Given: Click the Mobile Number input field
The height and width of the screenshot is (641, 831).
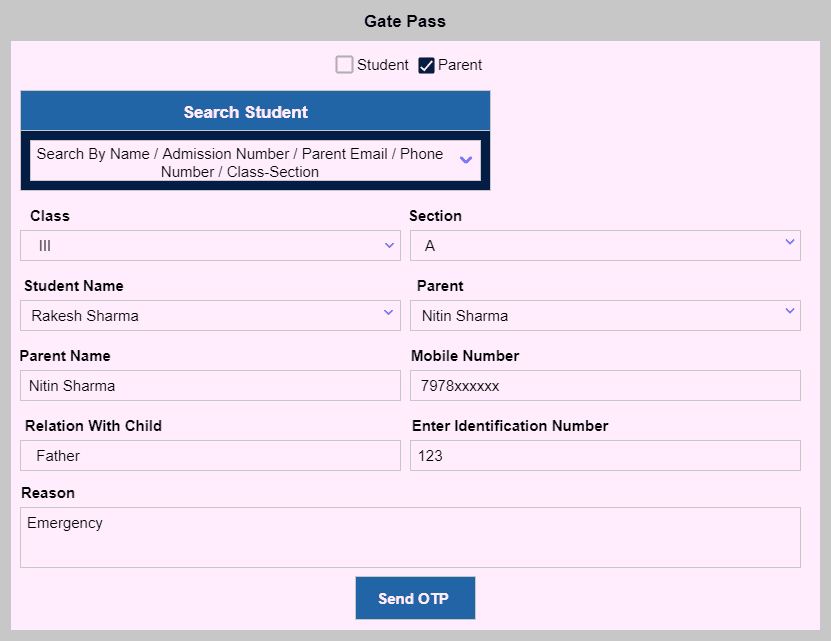Looking at the screenshot, I should pyautogui.click(x=605, y=385).
